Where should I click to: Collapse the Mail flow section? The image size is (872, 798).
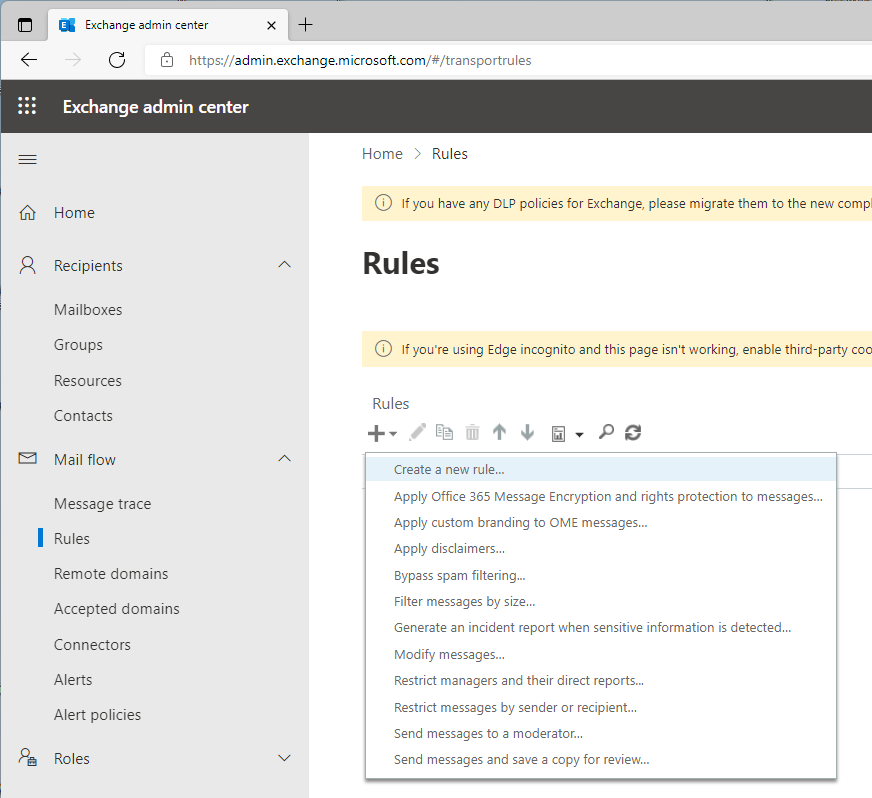[x=284, y=459]
